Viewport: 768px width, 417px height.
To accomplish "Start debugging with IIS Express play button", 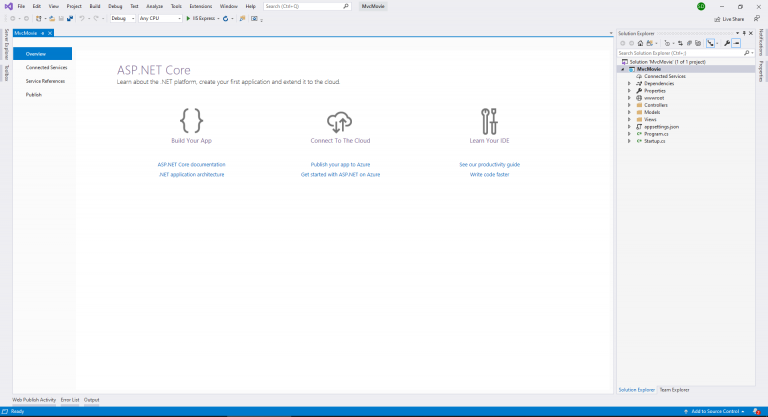I will (x=188, y=18).
